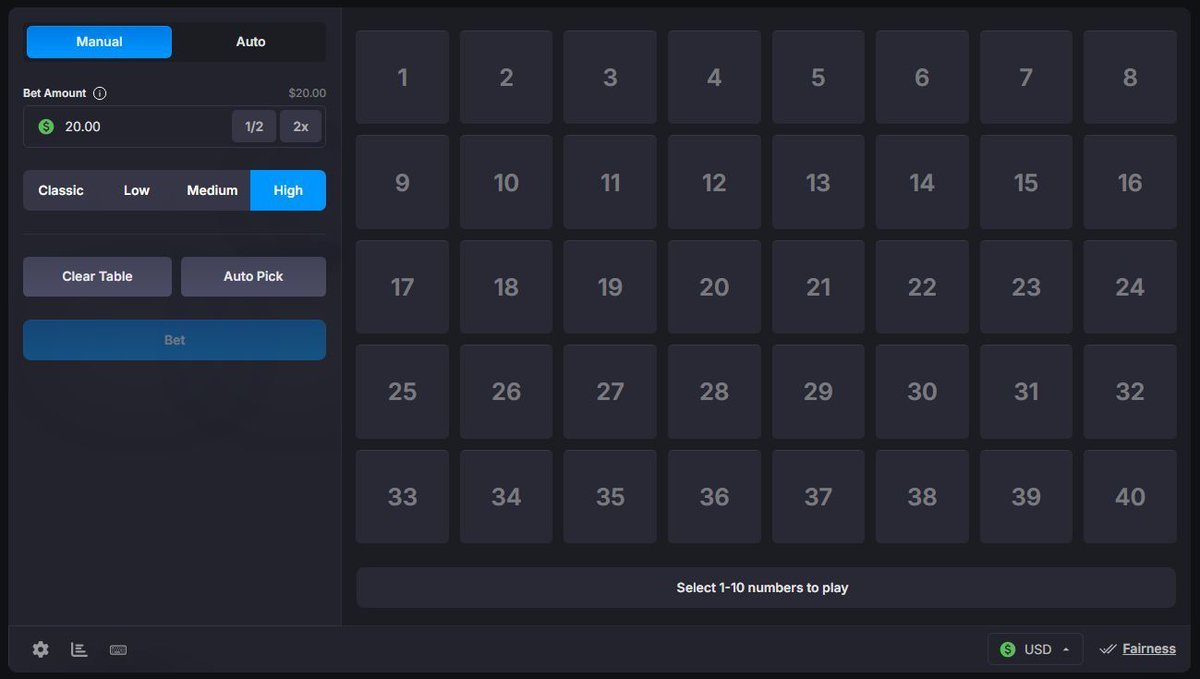Open the live stats chart icon
Viewport: 1200px width, 679px height.
[79, 649]
